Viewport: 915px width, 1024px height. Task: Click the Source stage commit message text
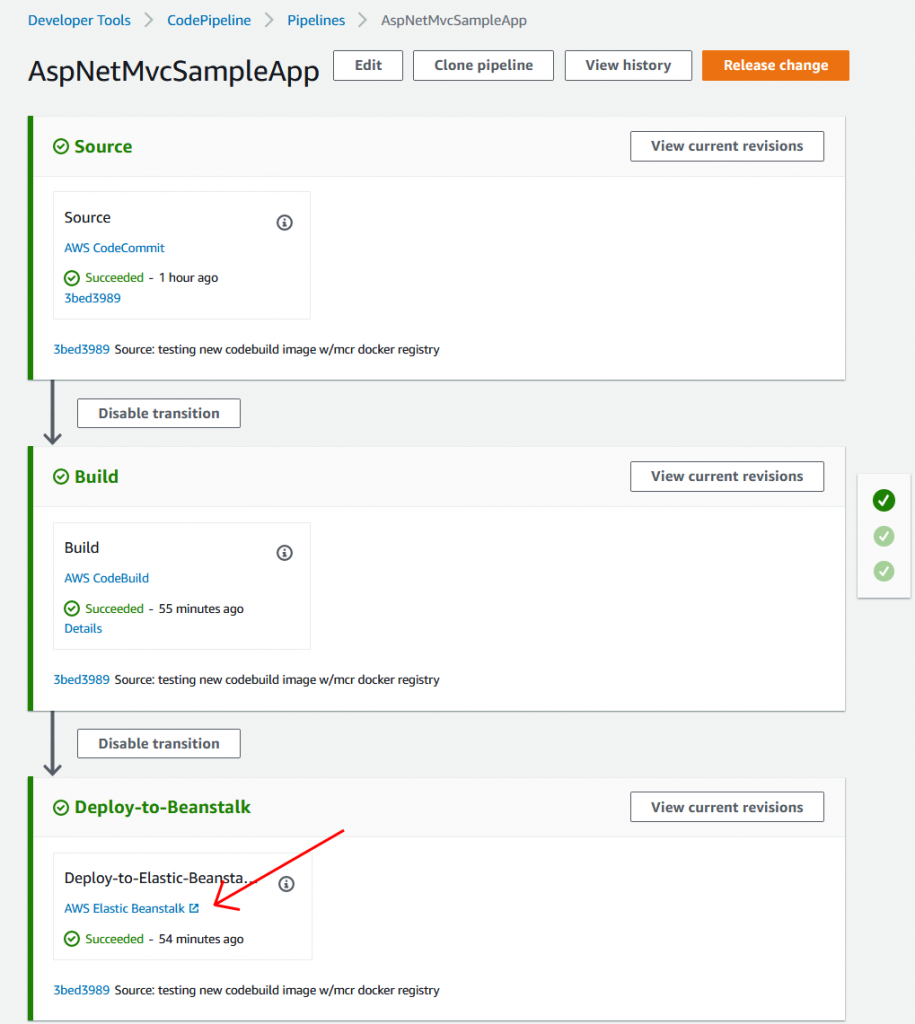(x=277, y=350)
